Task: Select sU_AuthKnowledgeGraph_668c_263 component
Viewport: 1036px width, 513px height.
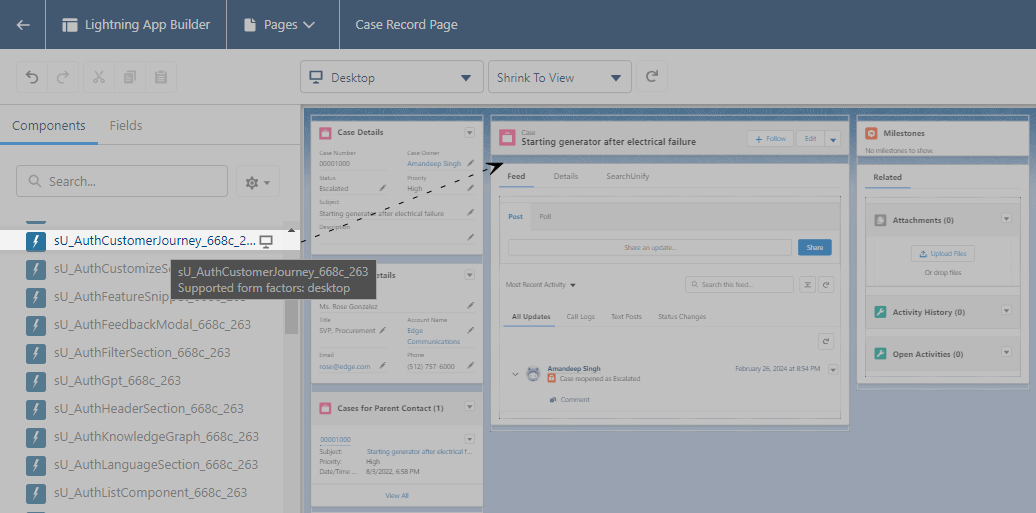Action: pyautogui.click(x=156, y=437)
